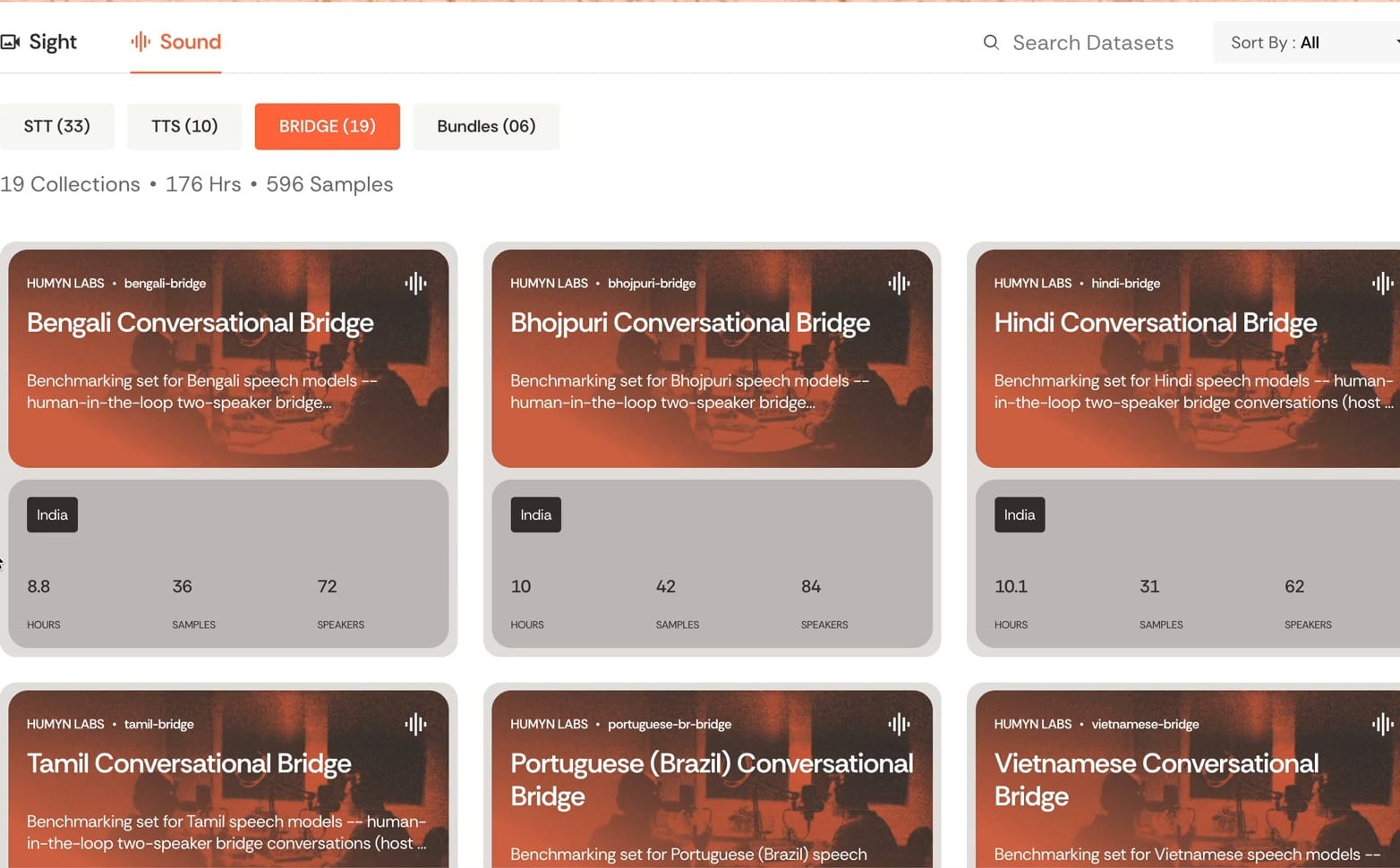Screen dimensions: 1400x868
Task: Click waveform icon on Bengali Conversational Bridge card
Action: click(x=415, y=284)
